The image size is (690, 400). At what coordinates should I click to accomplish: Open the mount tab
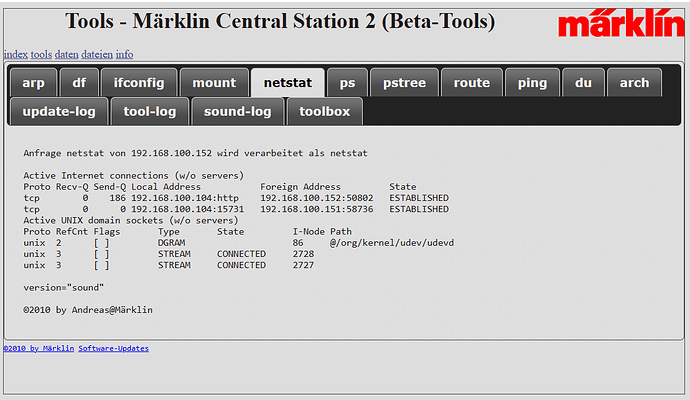point(214,83)
